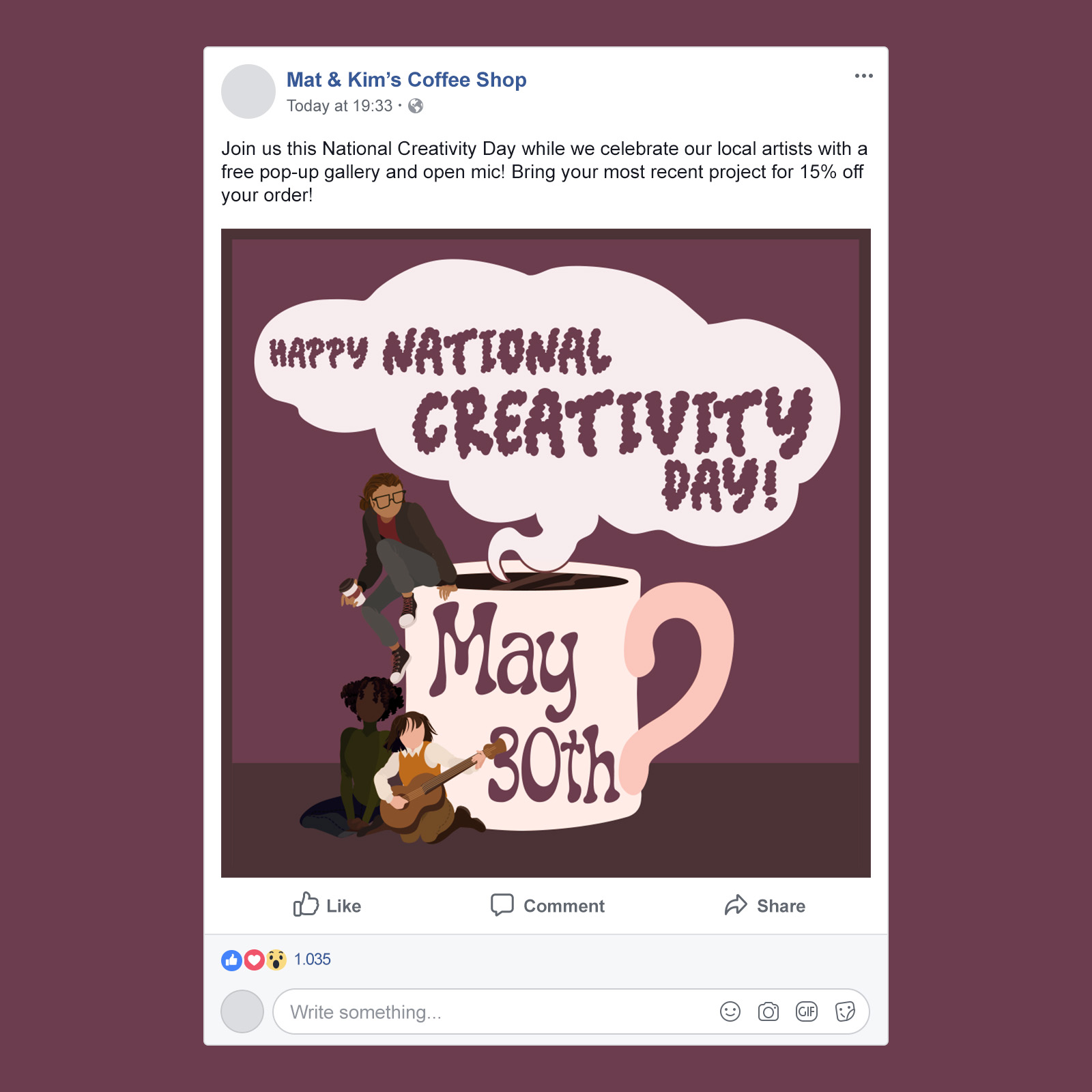1092x1092 pixels.
Task: View the 1.035 reactions count
Action: click(x=312, y=960)
